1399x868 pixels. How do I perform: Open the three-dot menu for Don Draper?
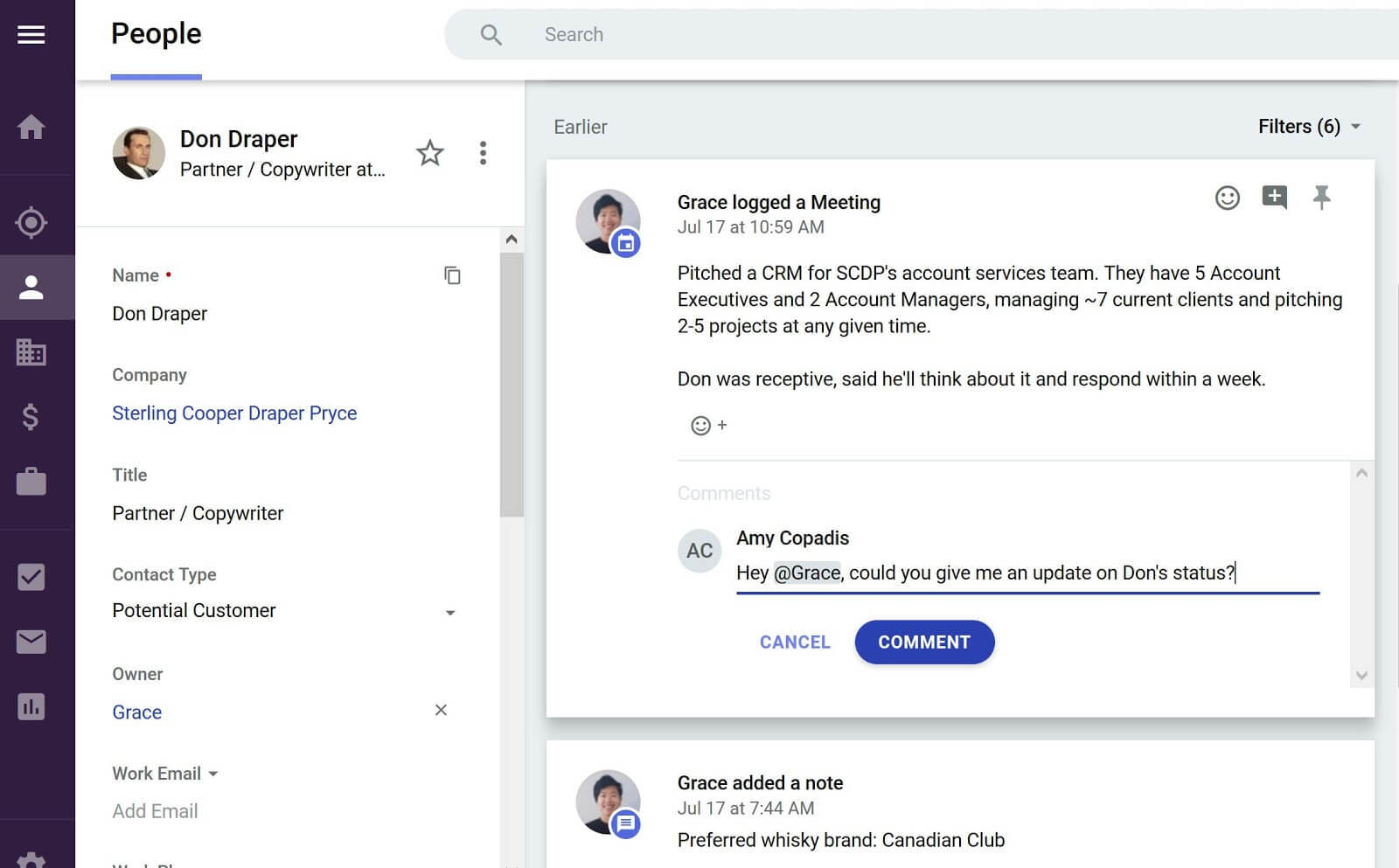pyautogui.click(x=483, y=153)
